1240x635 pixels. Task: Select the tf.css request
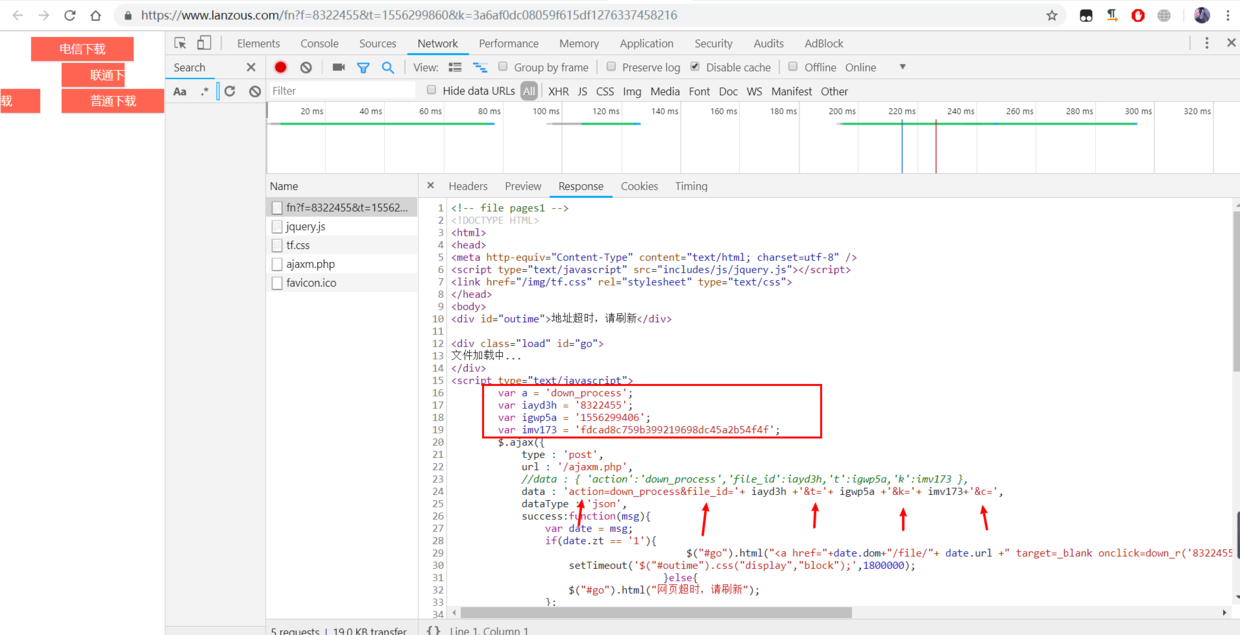[342, 245]
